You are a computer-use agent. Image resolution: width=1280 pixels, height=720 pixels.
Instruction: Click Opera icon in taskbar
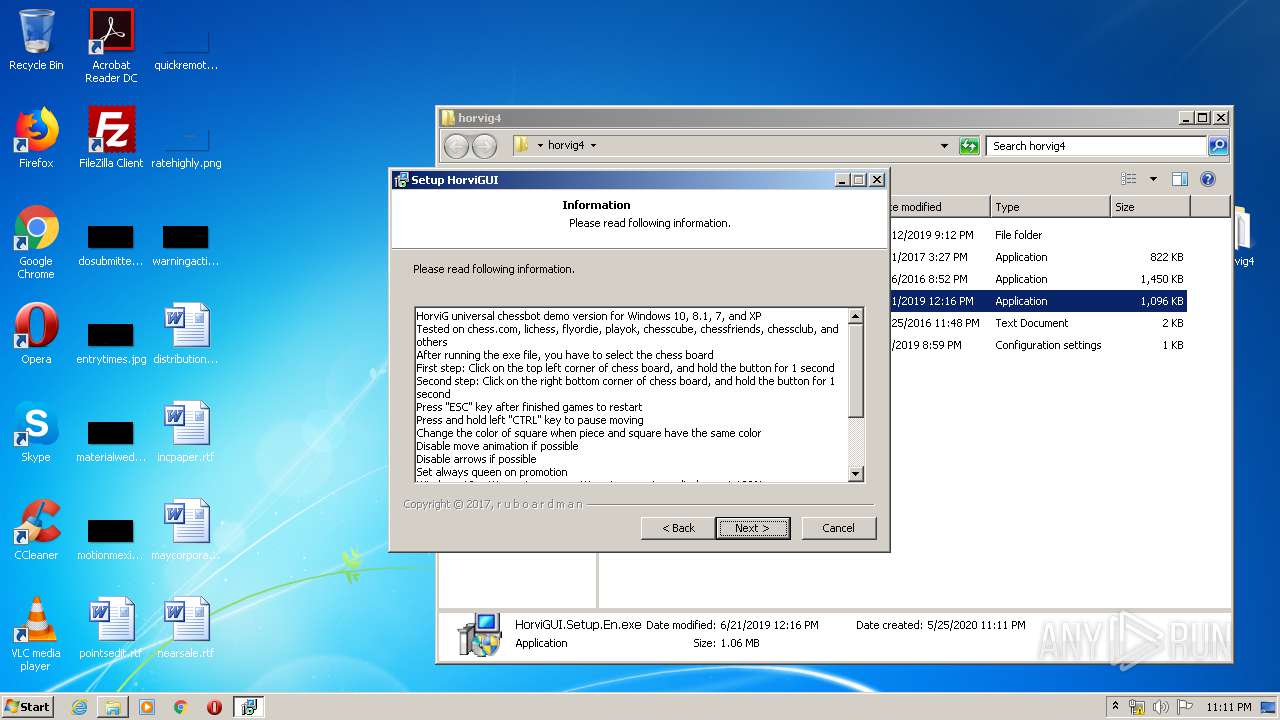(214, 707)
